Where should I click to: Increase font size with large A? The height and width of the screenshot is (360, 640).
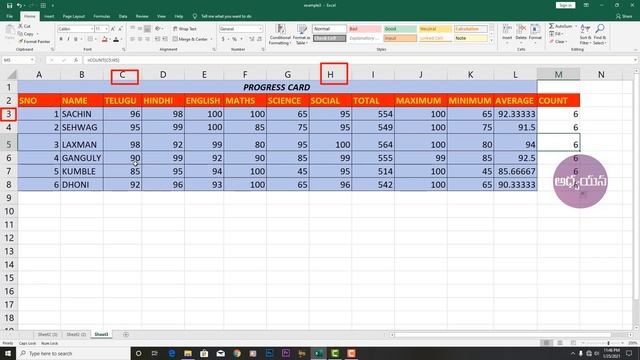point(113,29)
